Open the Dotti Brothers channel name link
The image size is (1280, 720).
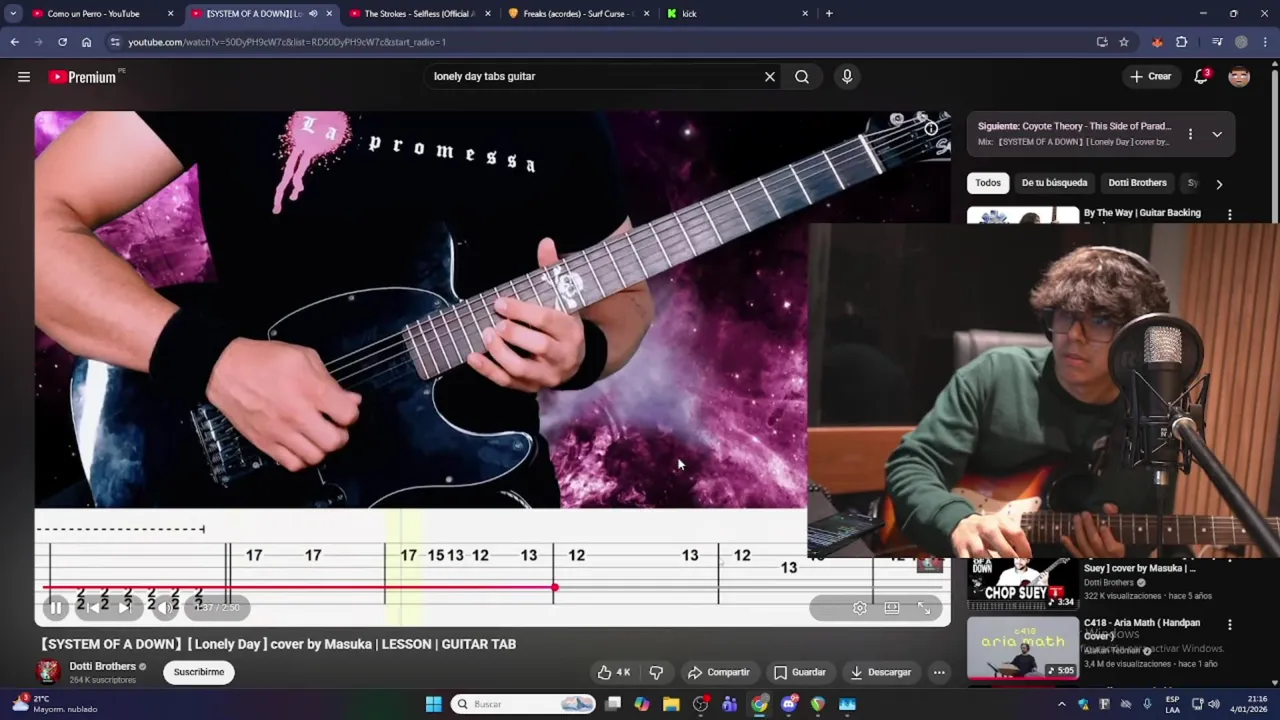click(x=102, y=666)
